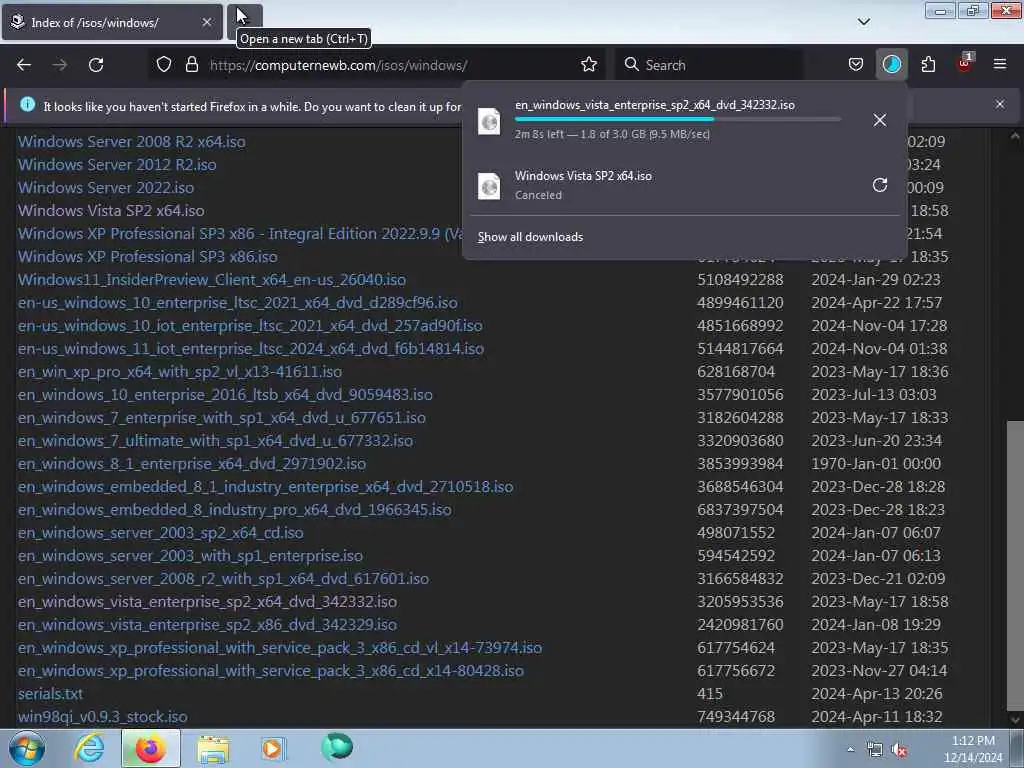Download en_win_xp_pro_x64_with_sp2 ISO

click(180, 372)
